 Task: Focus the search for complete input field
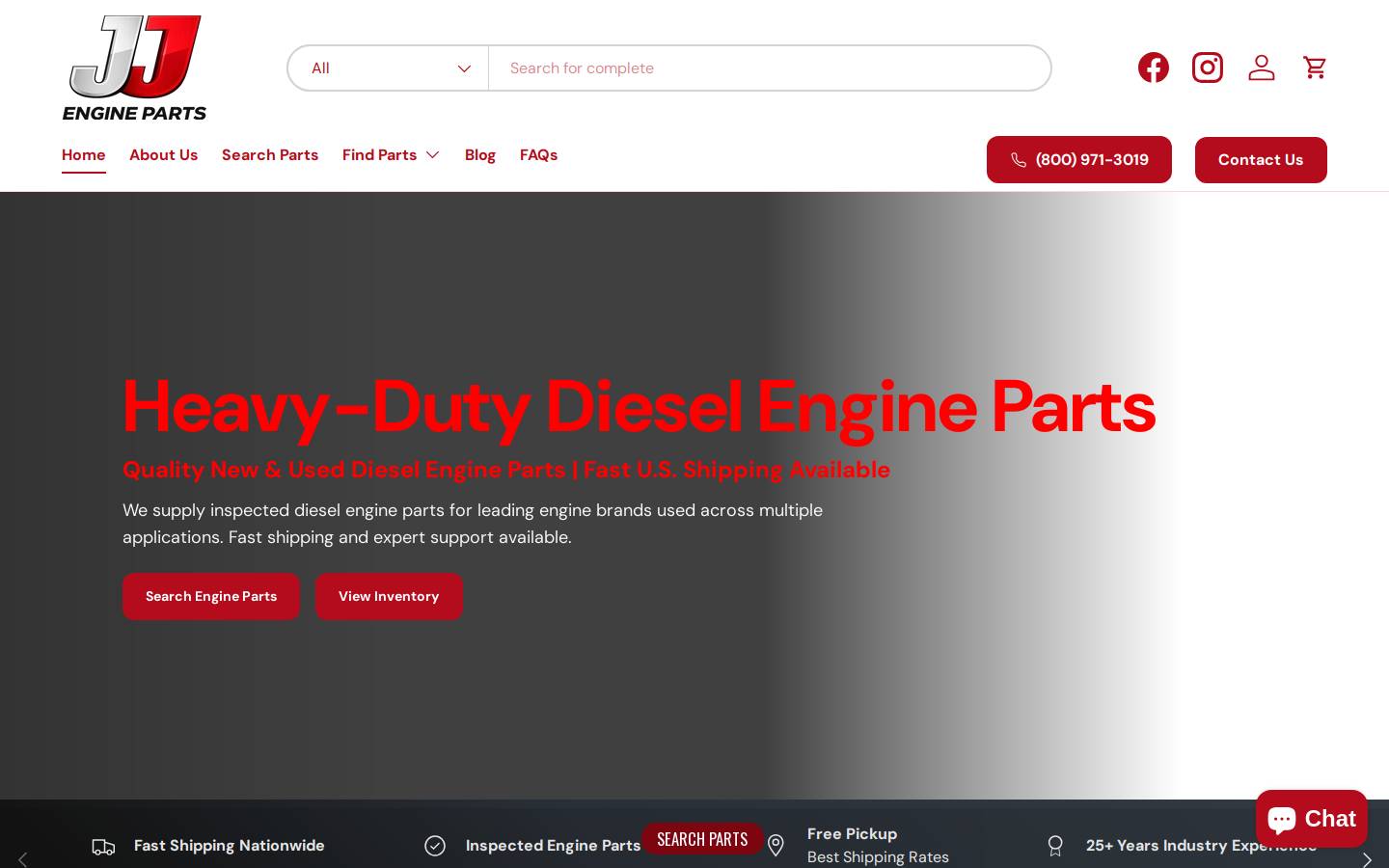coord(769,68)
